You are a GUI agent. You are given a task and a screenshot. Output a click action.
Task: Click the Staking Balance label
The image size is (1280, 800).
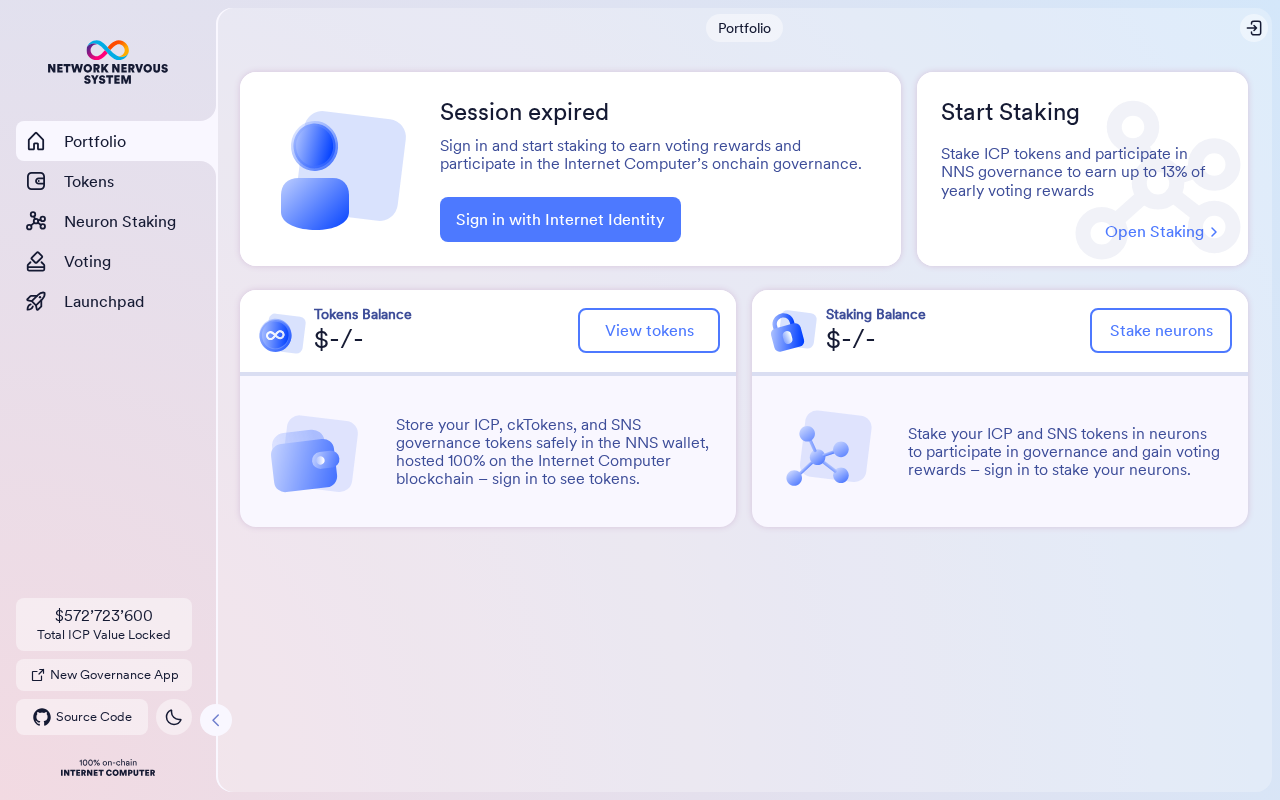pyautogui.click(x=876, y=314)
